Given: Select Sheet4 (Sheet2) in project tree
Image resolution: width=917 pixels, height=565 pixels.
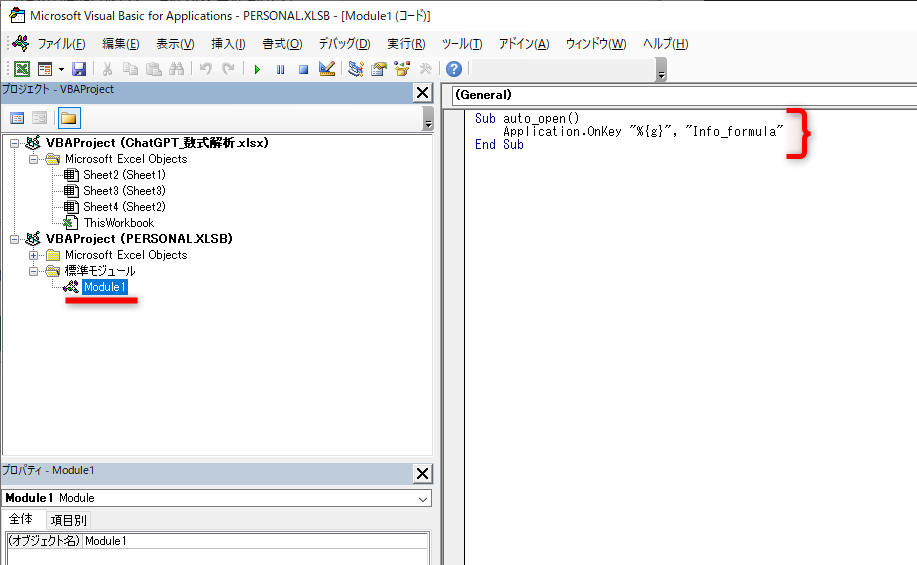Looking at the screenshot, I should (x=124, y=206).
